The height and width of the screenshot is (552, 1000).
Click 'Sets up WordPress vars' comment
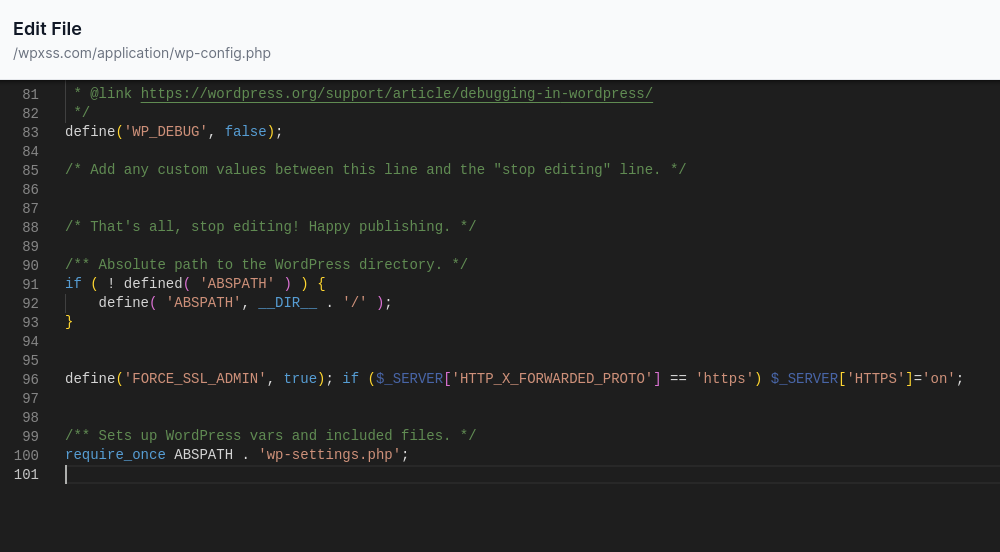pyautogui.click(x=270, y=436)
